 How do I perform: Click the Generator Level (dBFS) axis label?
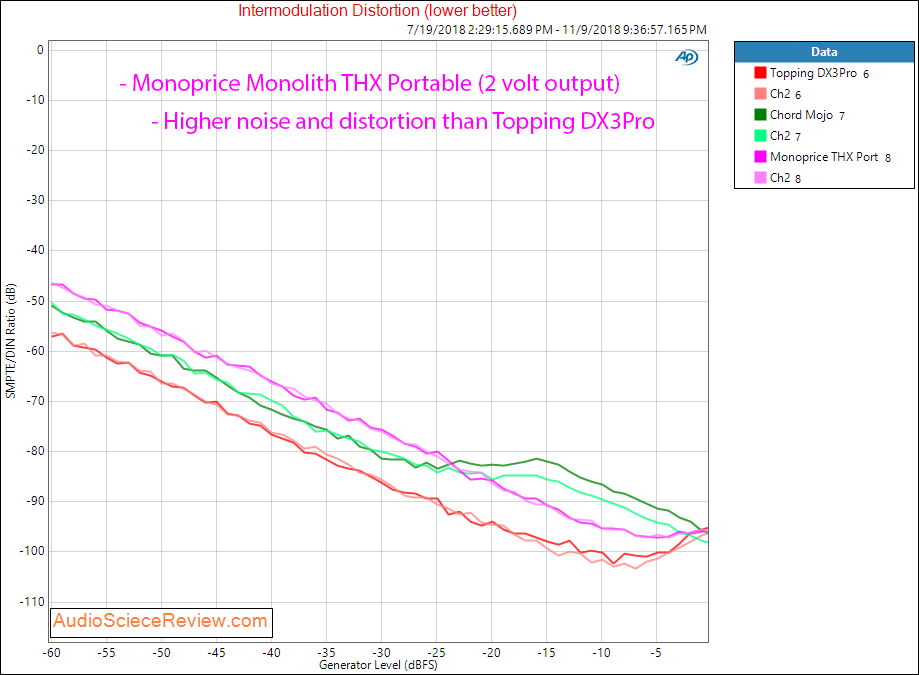click(378, 665)
